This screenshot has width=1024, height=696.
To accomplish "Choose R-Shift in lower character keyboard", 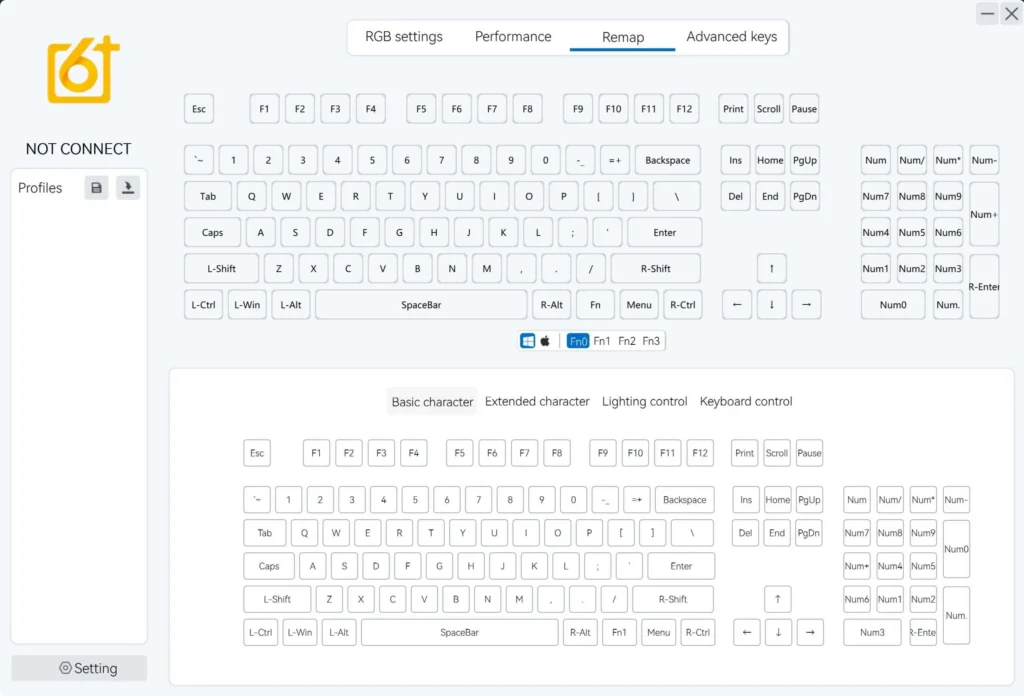I will click(x=673, y=599).
